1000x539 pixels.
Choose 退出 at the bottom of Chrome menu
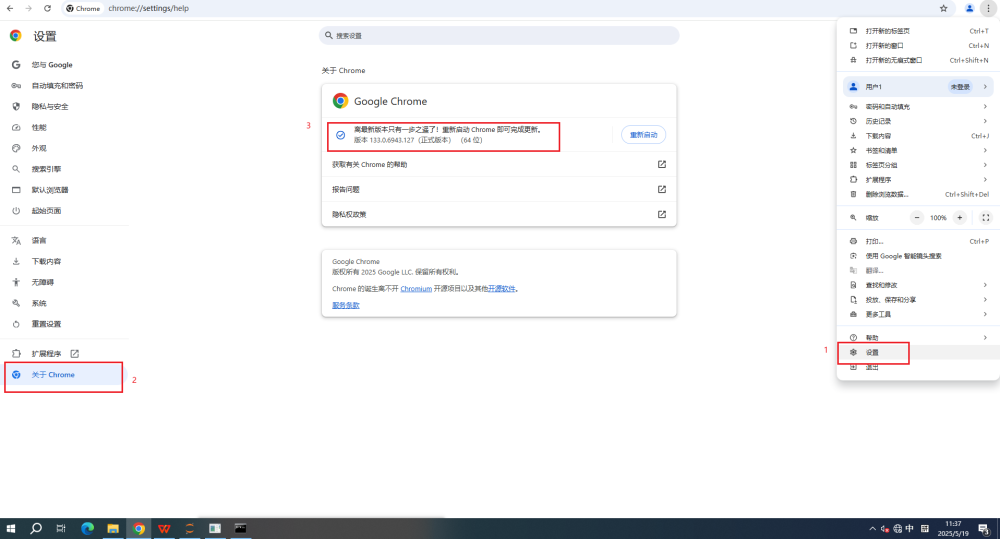coord(918,367)
